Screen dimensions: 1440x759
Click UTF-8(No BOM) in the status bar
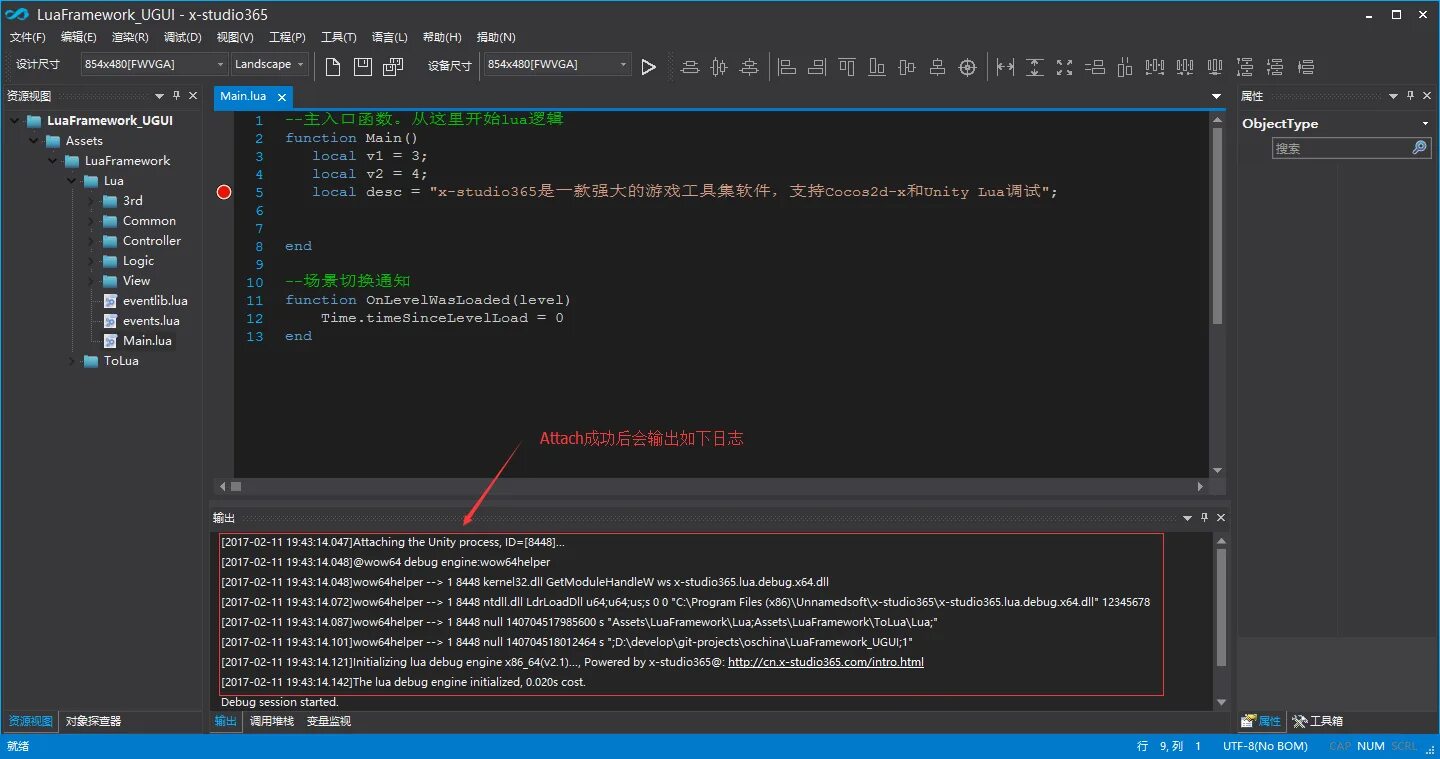(1264, 746)
